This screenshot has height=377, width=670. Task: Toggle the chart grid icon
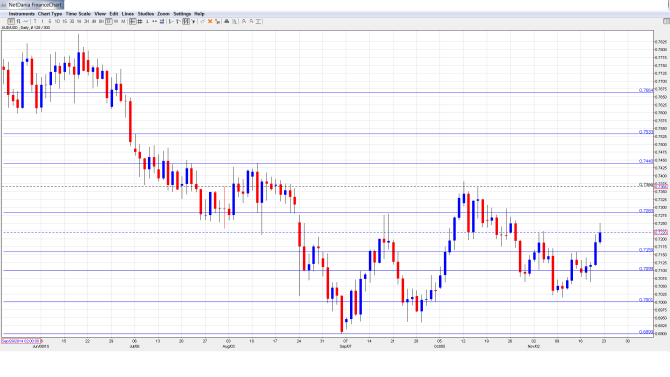(140, 21)
